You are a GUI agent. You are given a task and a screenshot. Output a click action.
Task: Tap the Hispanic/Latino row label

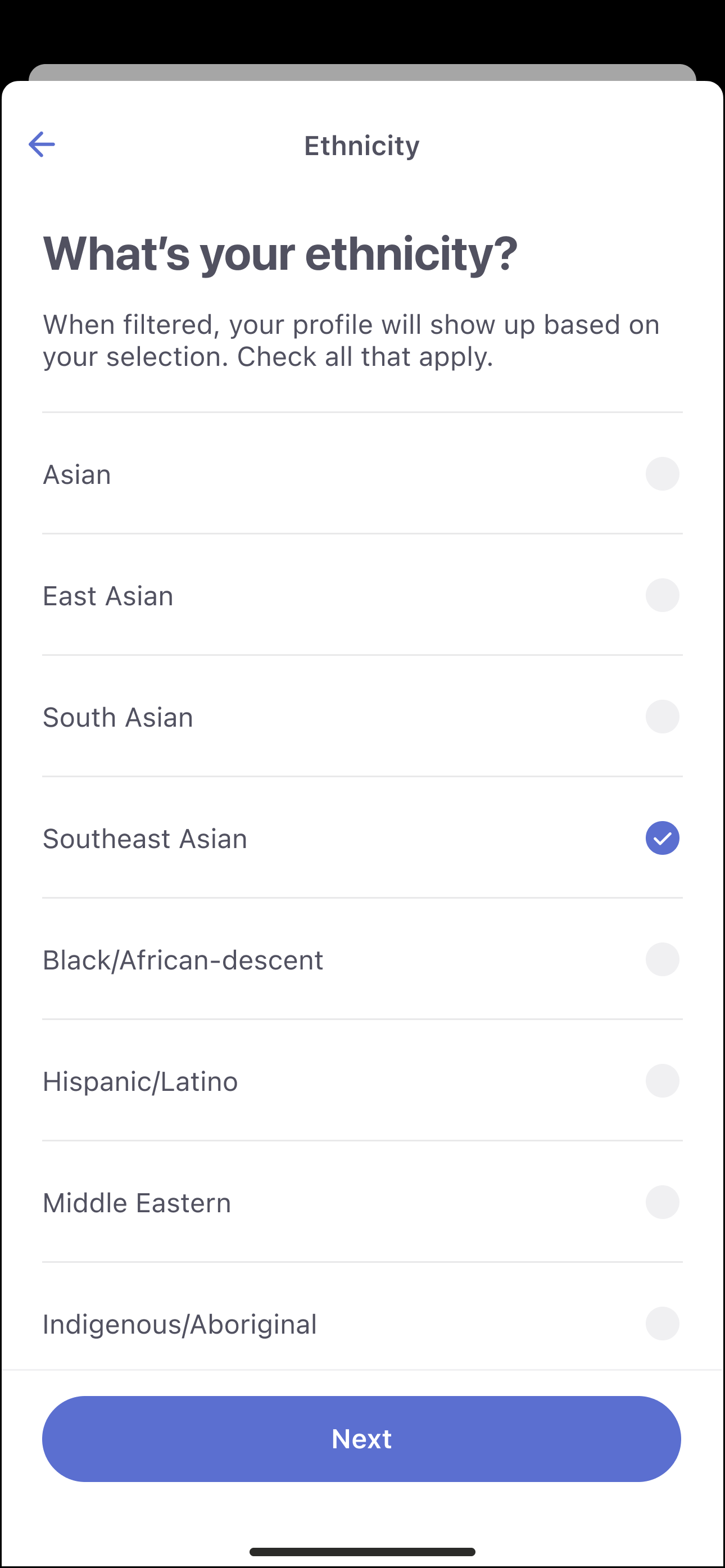click(x=140, y=1082)
